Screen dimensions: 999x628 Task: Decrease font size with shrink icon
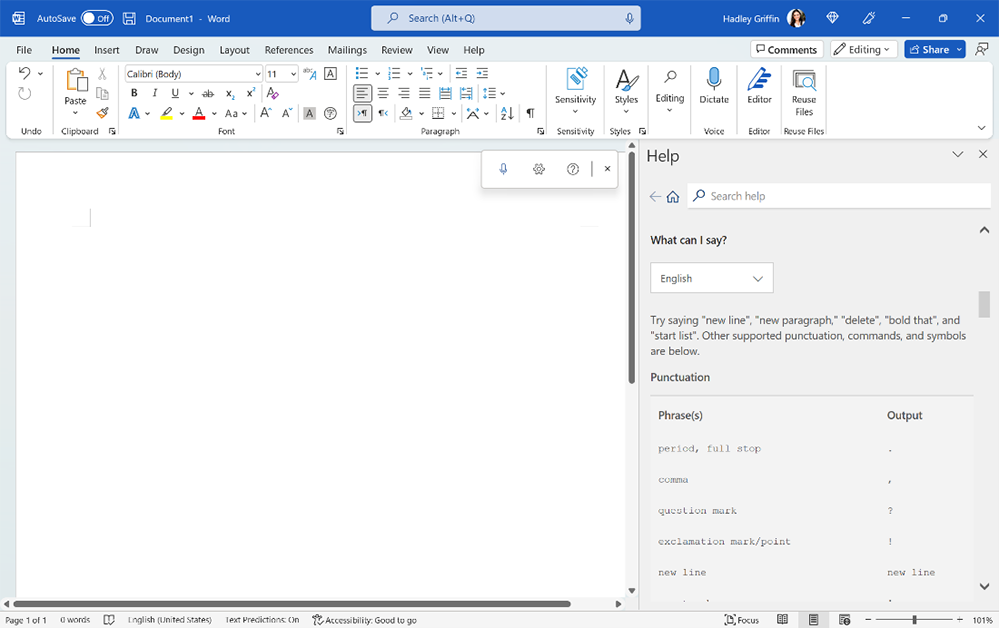287,113
